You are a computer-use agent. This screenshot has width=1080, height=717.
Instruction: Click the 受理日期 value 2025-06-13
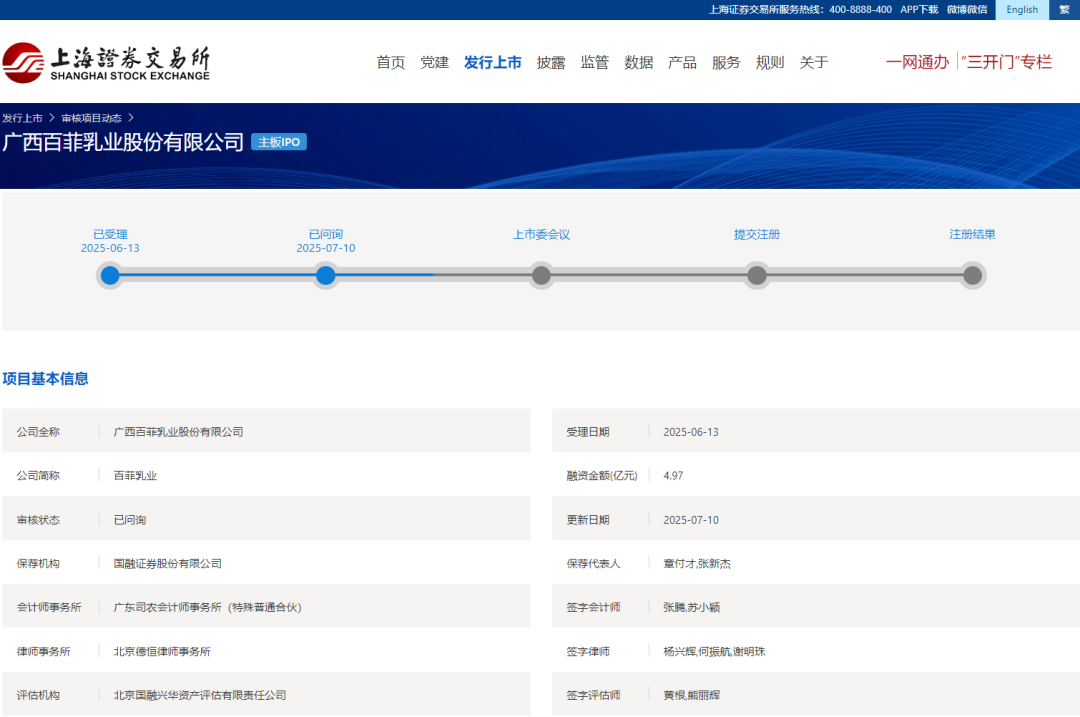(x=691, y=432)
